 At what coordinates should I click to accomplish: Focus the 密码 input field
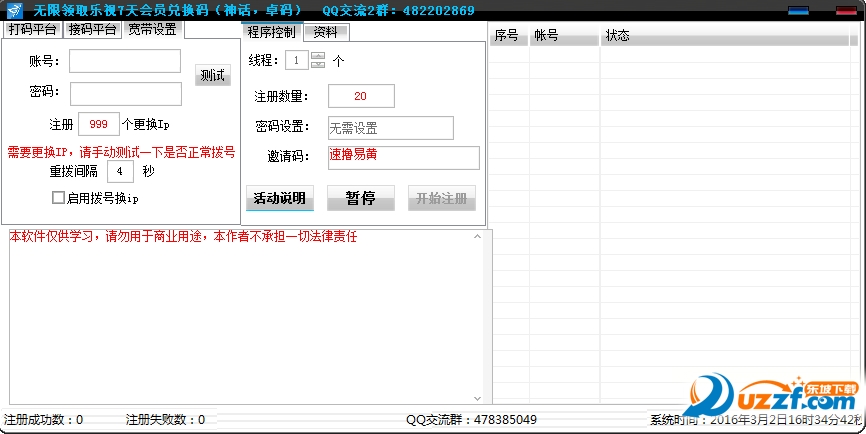click(125, 94)
